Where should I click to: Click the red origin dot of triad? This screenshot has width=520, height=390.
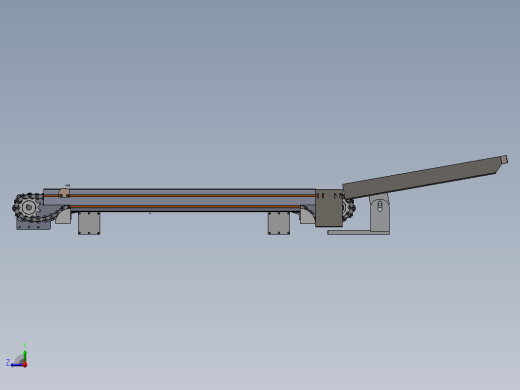[25, 365]
